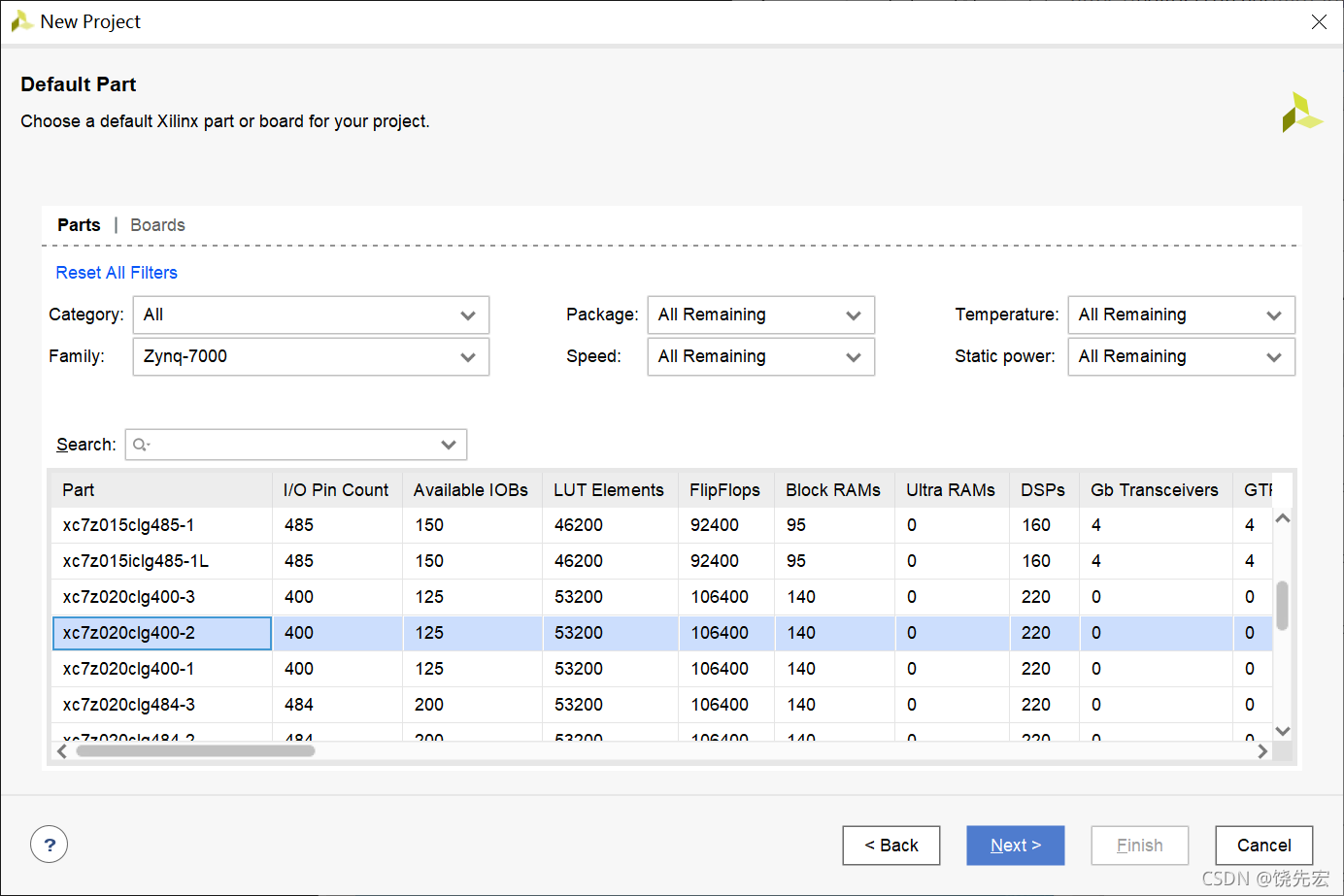1344x896 pixels.
Task: Open the Family dropdown showing Zynq-7000
Action: (x=311, y=356)
